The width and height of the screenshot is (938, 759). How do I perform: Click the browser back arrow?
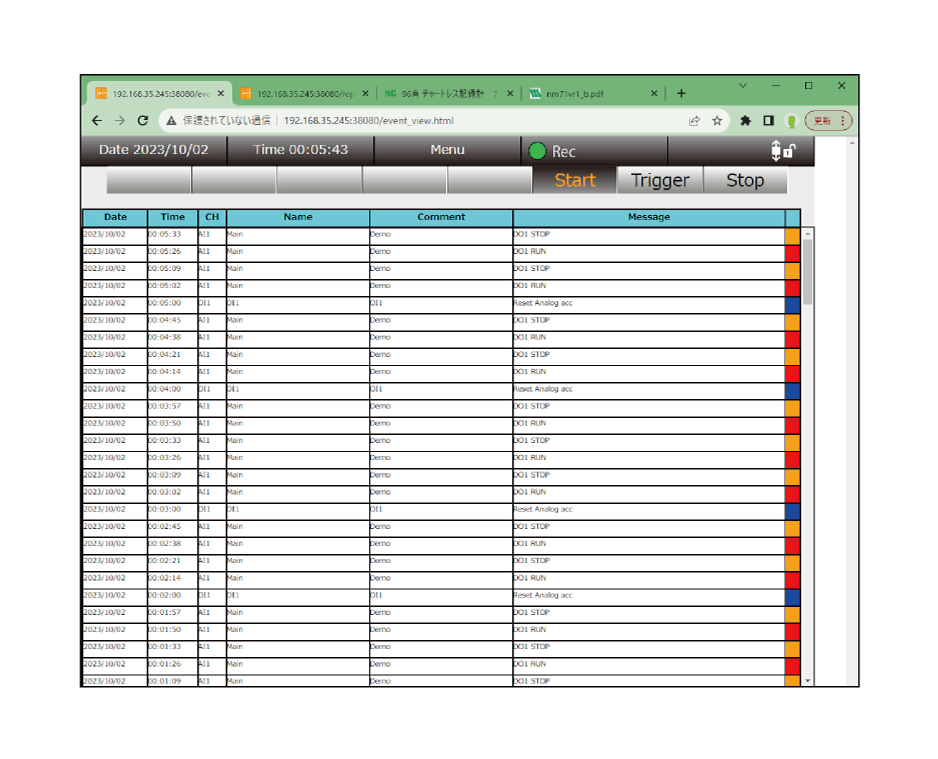(x=96, y=120)
